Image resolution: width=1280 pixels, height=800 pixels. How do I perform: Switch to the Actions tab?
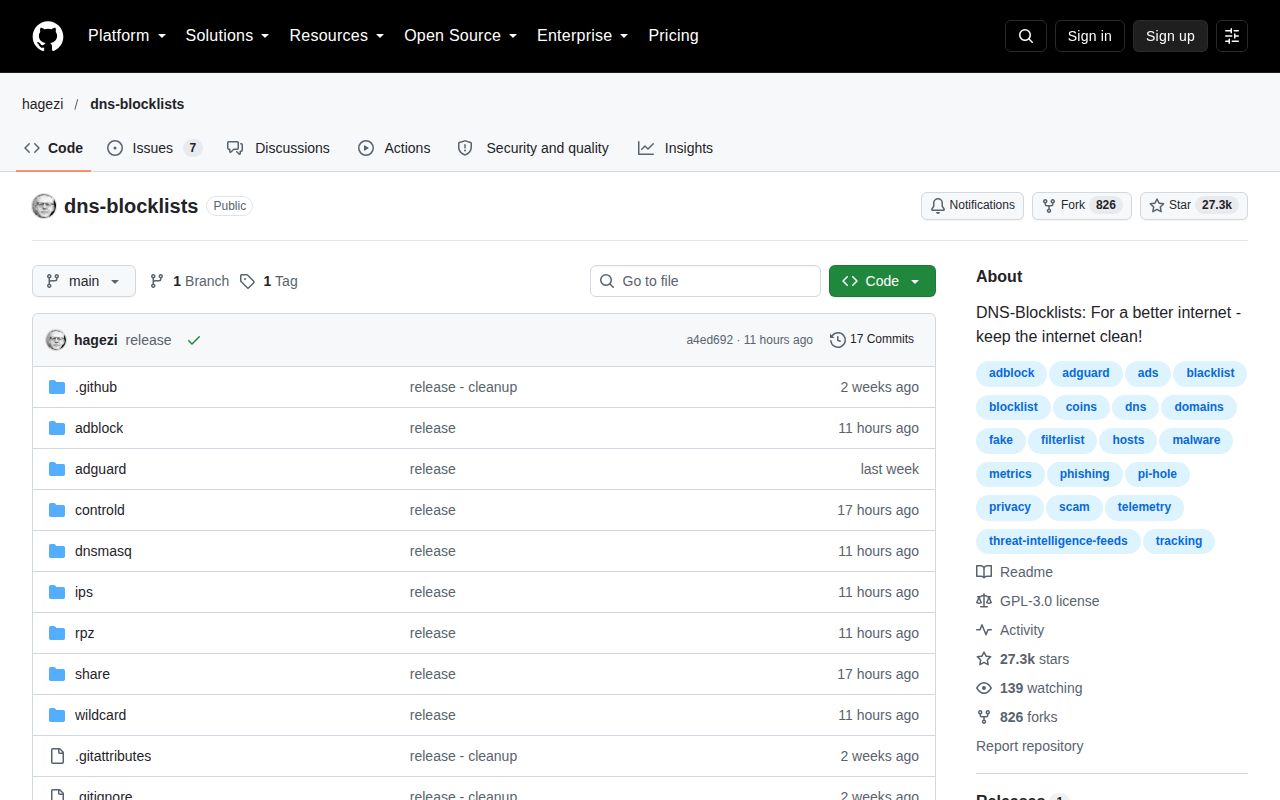(394, 148)
